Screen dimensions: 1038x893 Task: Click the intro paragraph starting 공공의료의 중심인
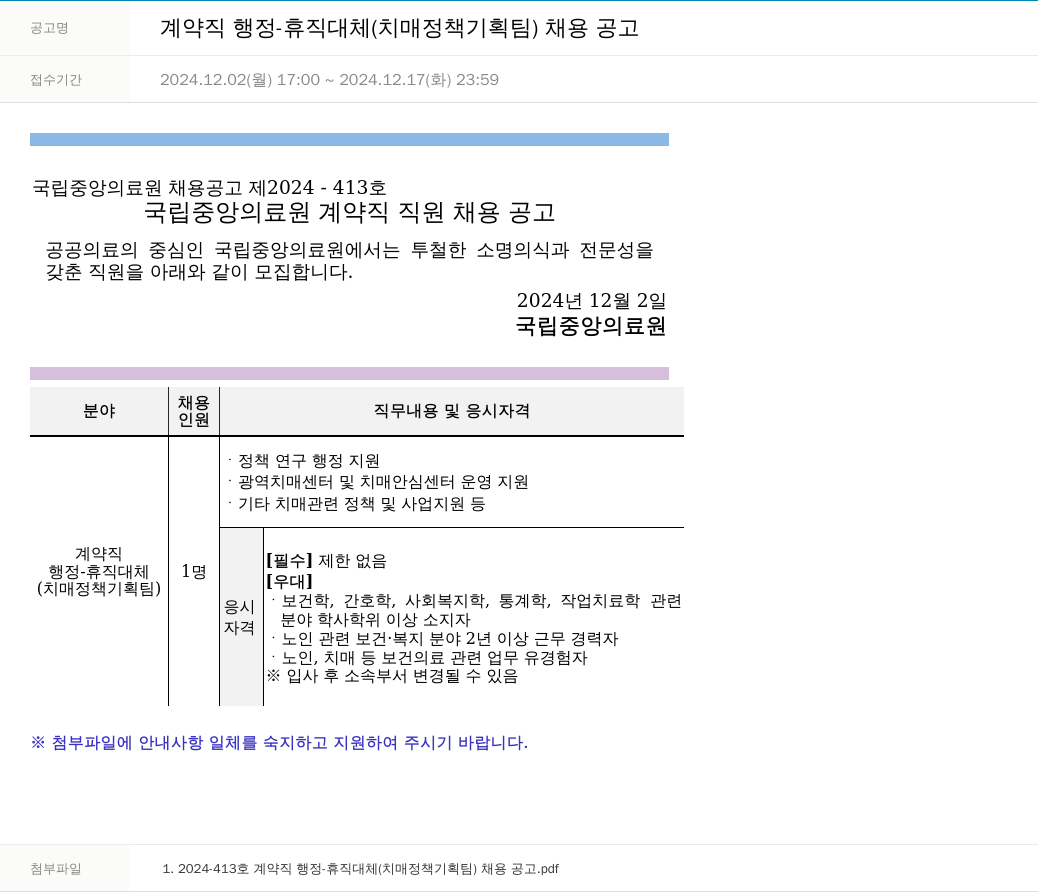pyautogui.click(x=350, y=261)
